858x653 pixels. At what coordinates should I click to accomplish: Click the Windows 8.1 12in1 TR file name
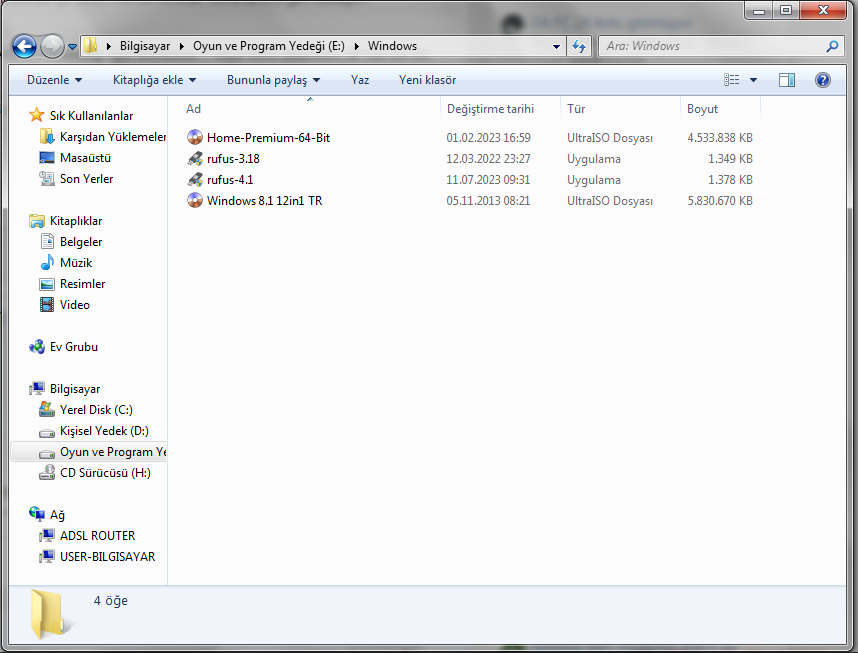(264, 201)
